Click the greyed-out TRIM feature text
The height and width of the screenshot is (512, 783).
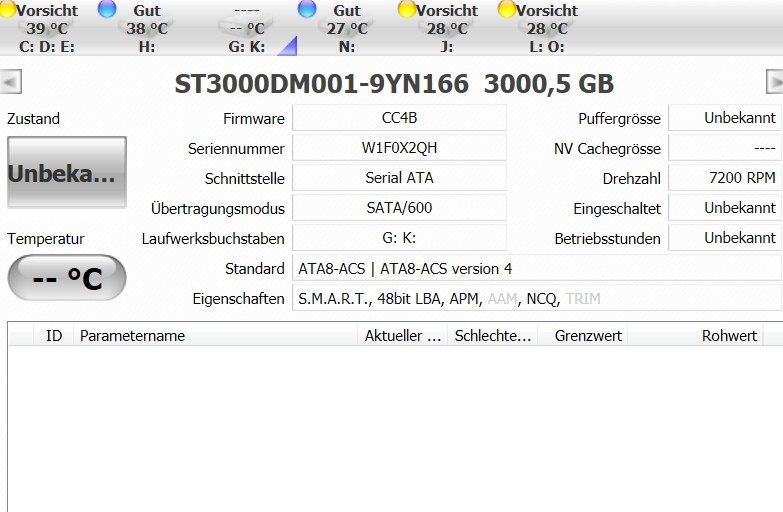click(583, 299)
